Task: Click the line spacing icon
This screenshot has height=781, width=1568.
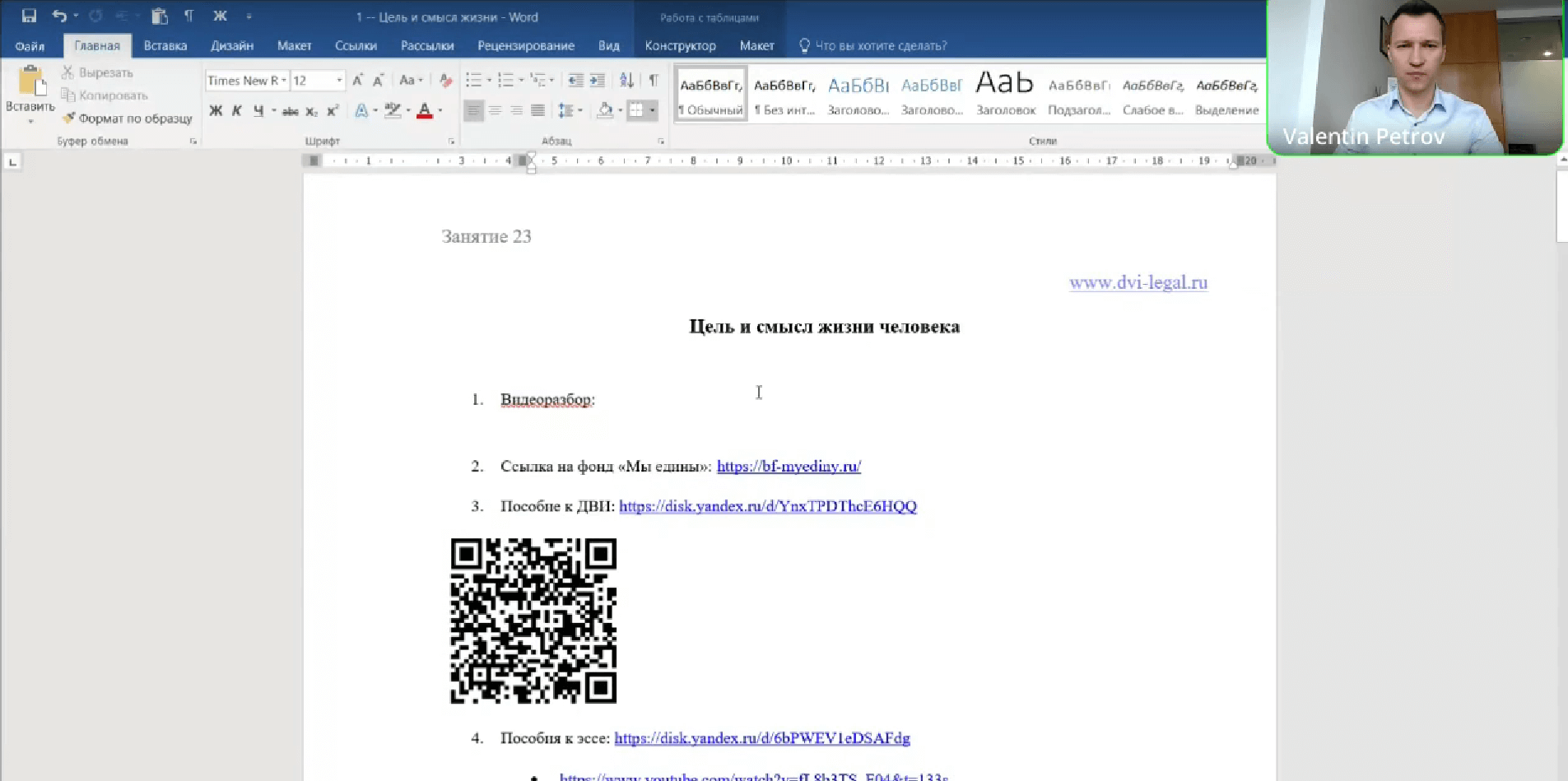Action: click(565, 111)
